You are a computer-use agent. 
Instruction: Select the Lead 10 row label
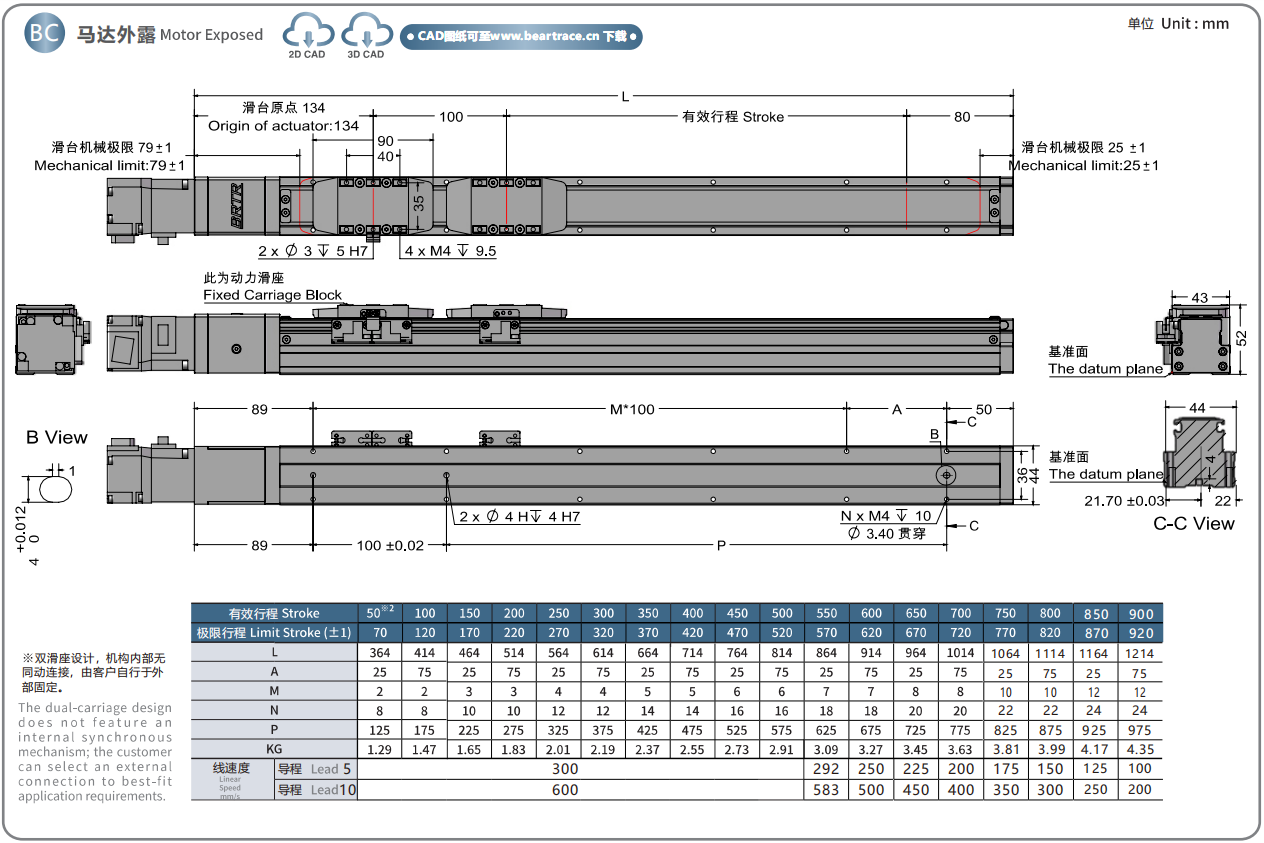pyautogui.click(x=315, y=790)
